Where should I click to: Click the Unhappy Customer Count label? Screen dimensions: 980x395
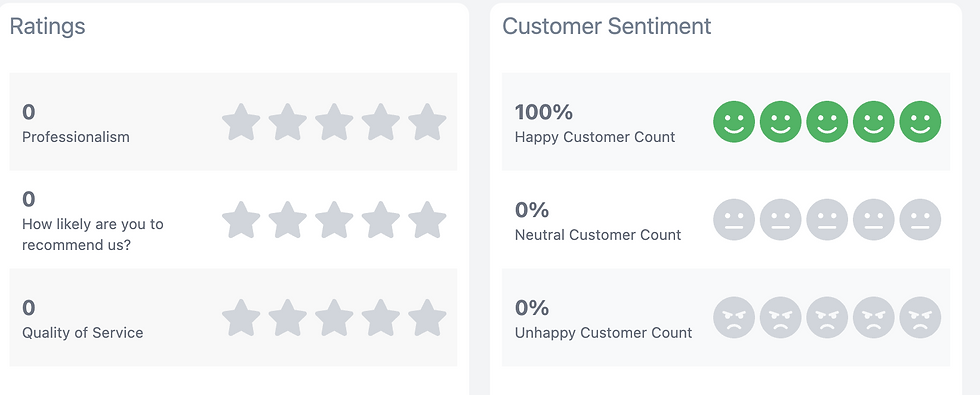tap(603, 332)
